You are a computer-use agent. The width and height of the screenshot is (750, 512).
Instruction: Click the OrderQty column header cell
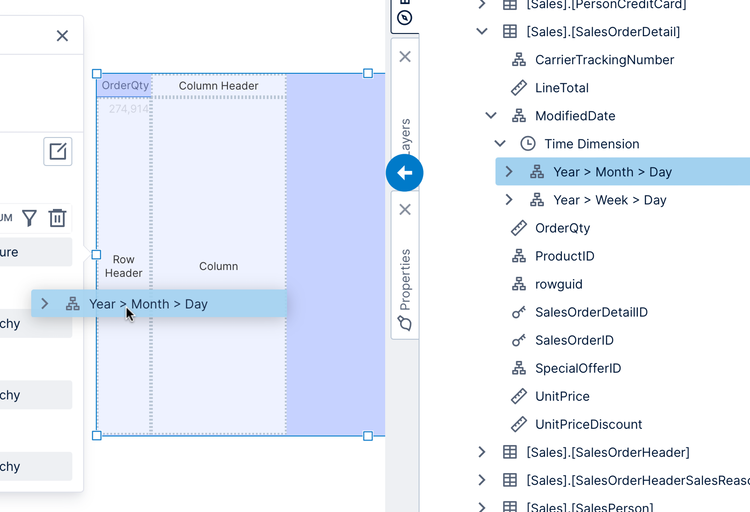(x=125, y=86)
